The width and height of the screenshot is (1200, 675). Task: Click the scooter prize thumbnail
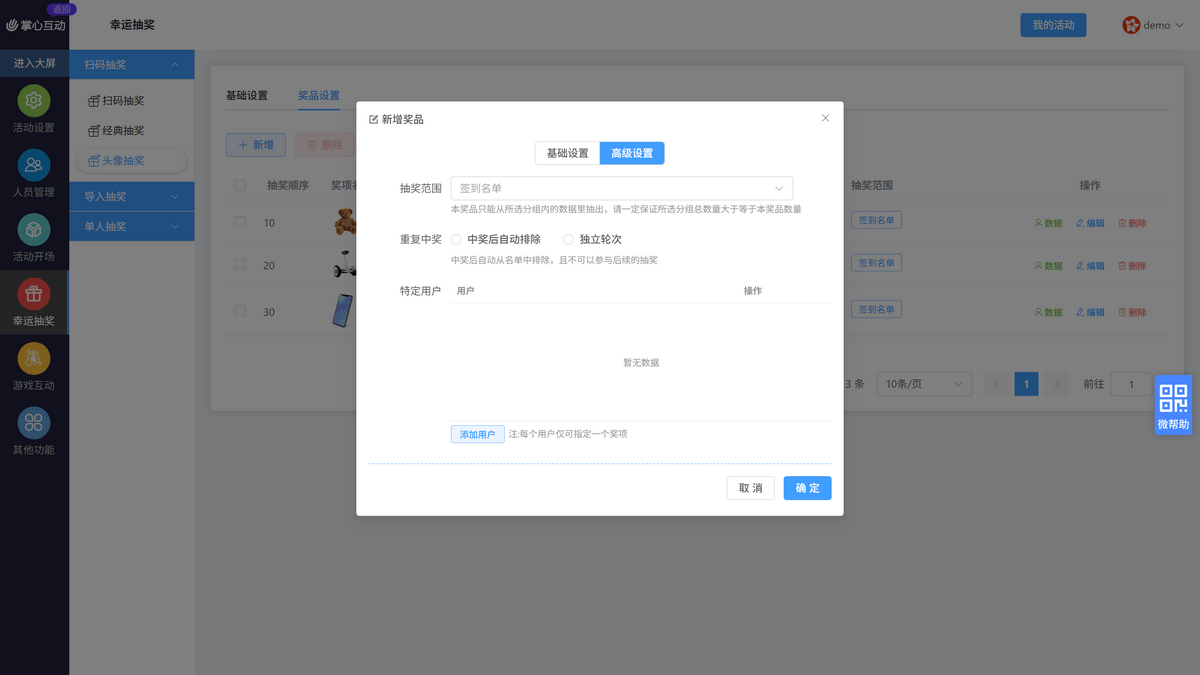tap(345, 264)
